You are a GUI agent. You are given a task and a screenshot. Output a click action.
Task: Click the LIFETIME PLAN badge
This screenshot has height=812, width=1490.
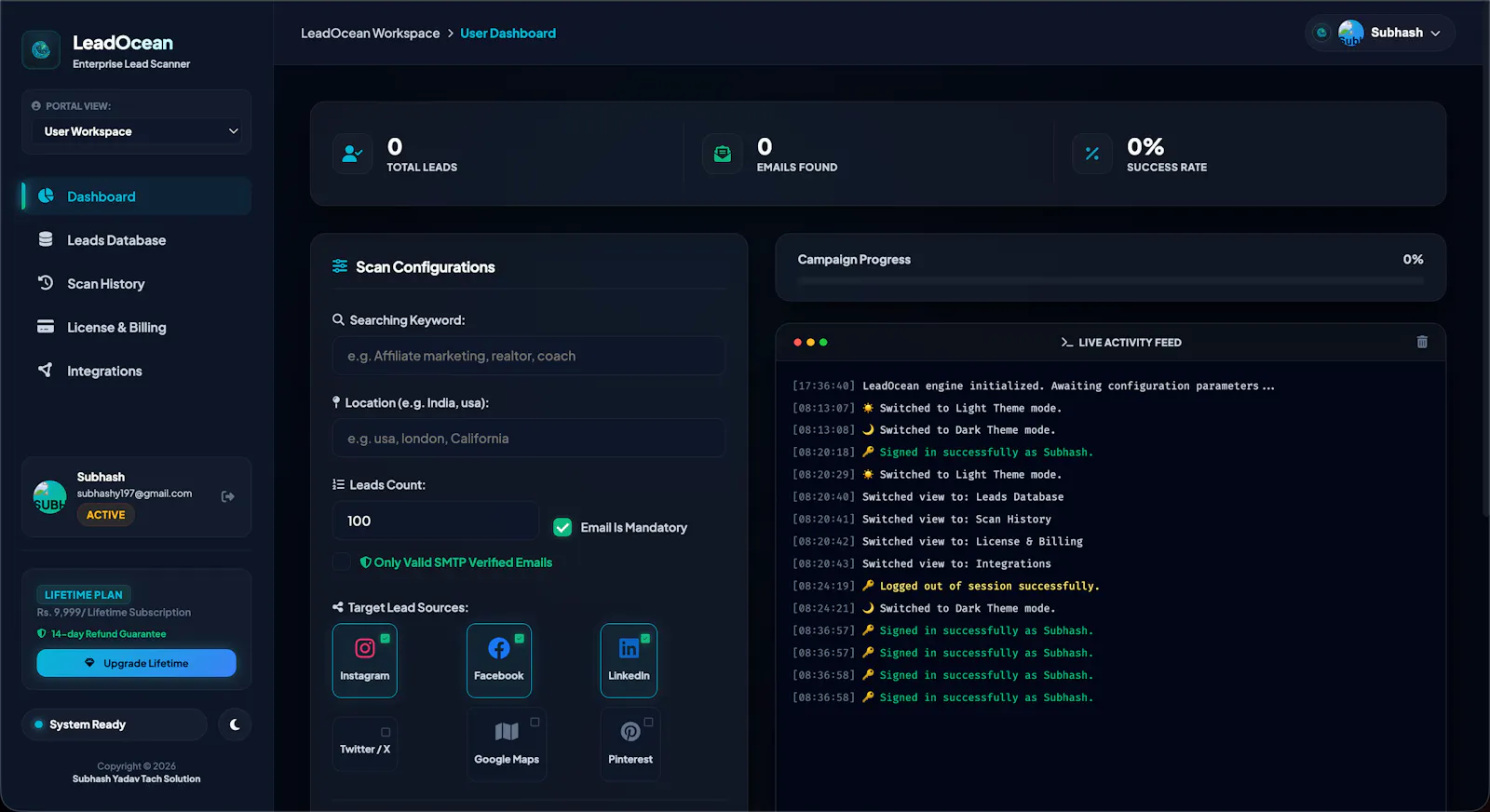(83, 595)
